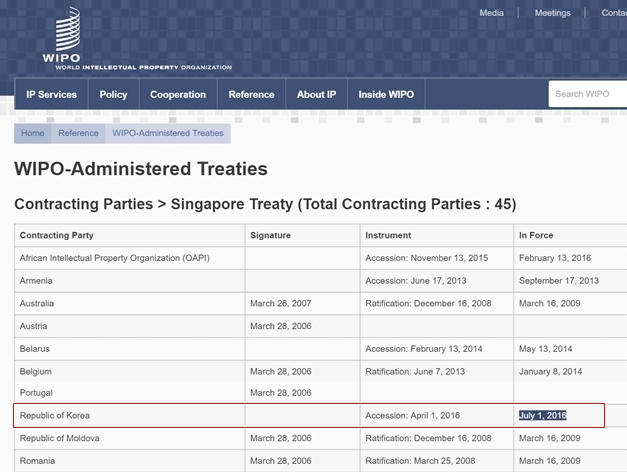This screenshot has width=627, height=472.
Task: Click May 13, 2014 in-force date
Action: [x=545, y=349]
